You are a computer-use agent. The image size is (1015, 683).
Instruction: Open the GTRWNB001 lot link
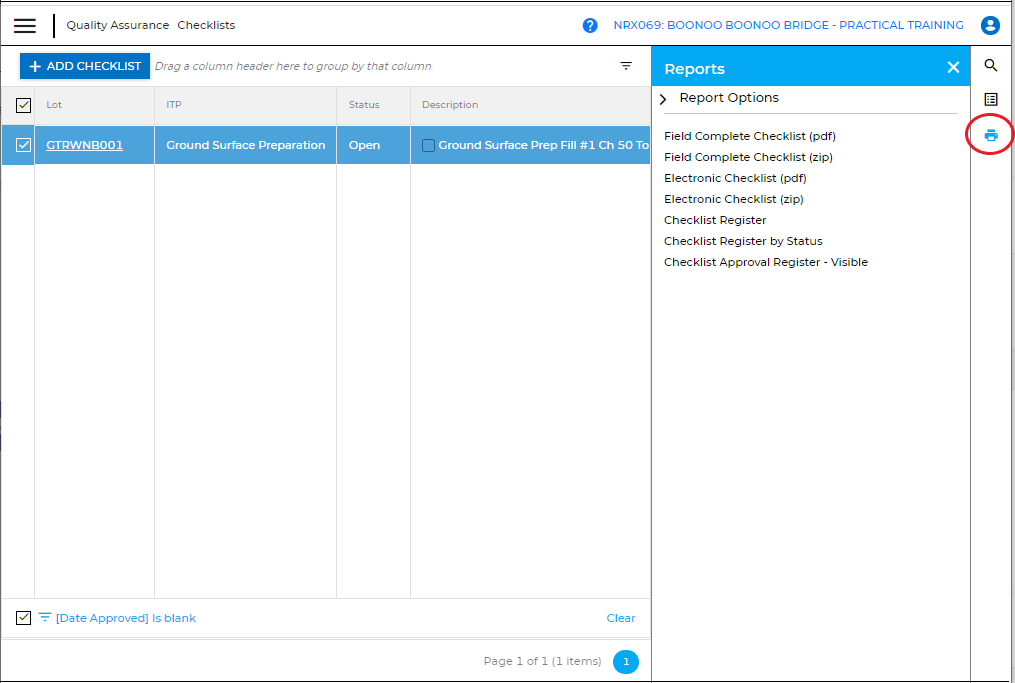tap(85, 145)
